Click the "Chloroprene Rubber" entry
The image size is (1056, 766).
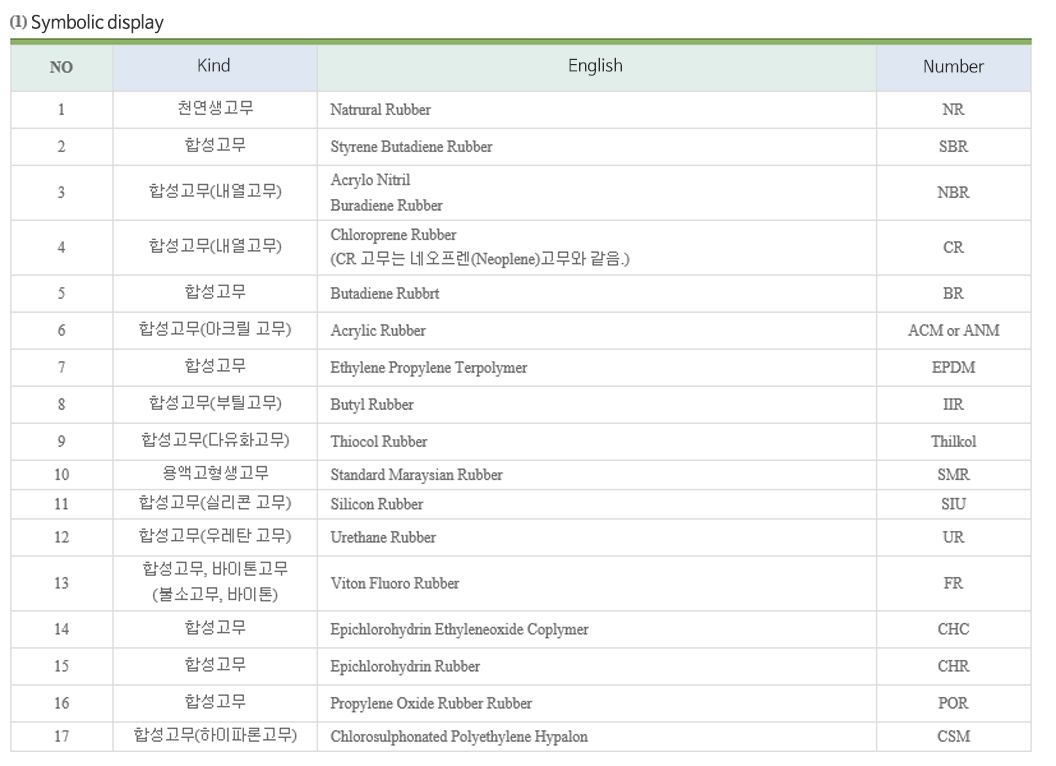click(x=393, y=235)
